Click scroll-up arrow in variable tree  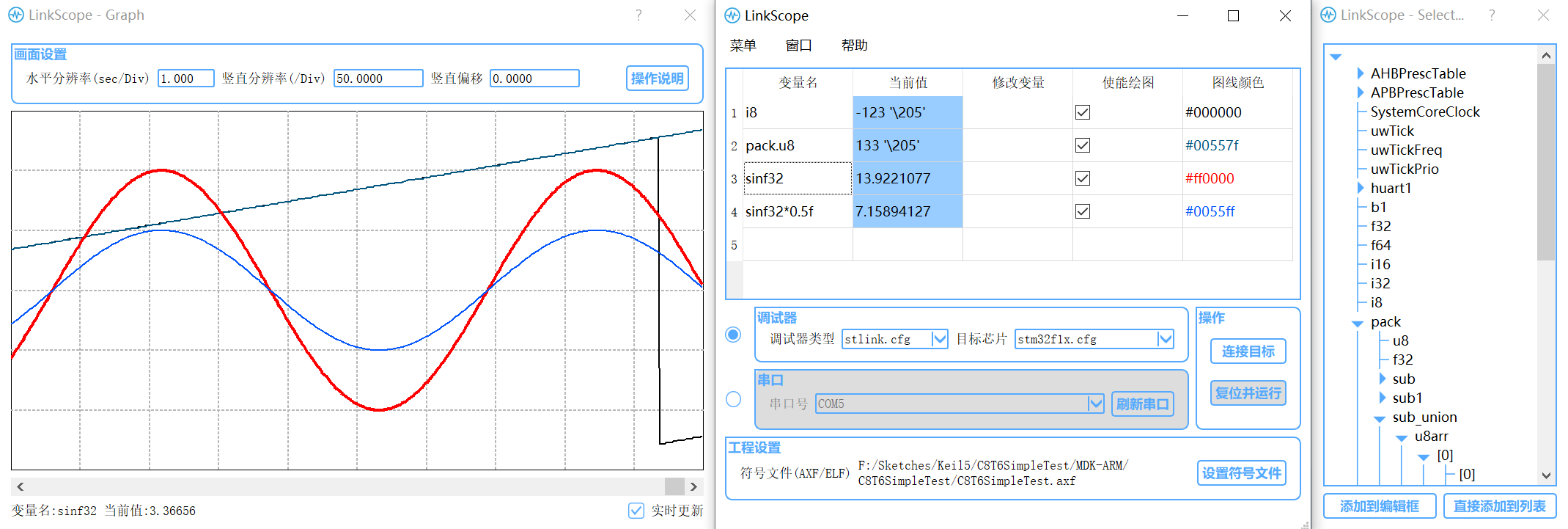pyautogui.click(x=1546, y=55)
